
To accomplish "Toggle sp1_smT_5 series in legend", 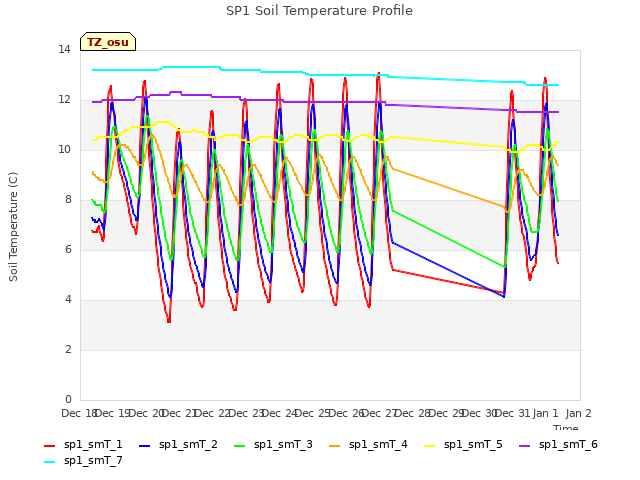I will (463, 444).
